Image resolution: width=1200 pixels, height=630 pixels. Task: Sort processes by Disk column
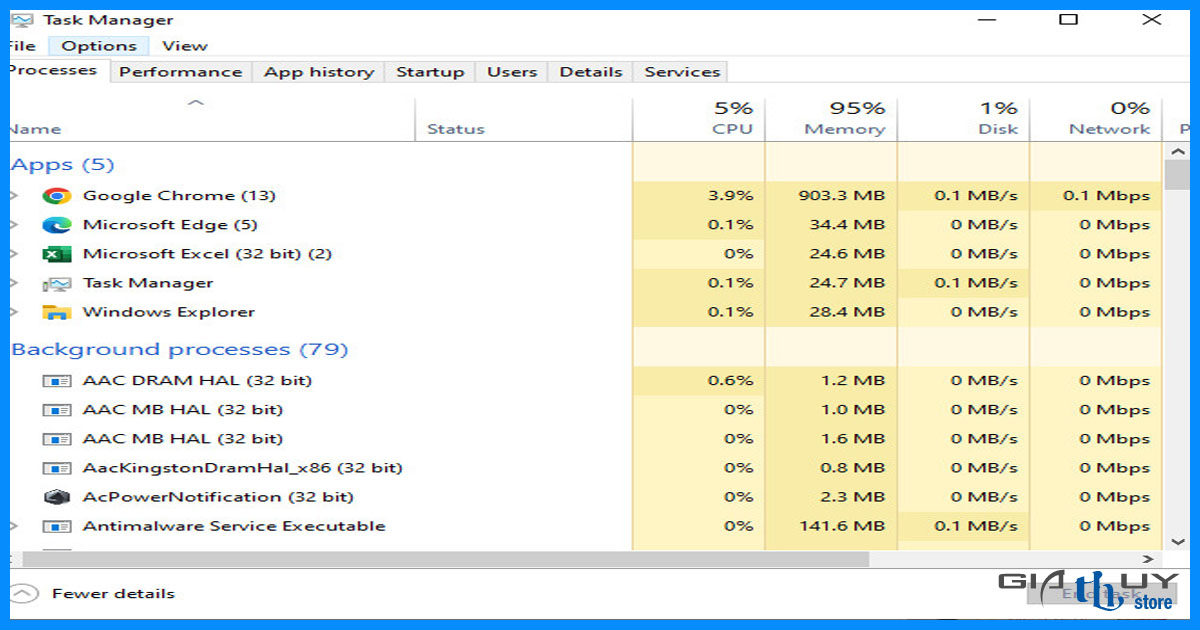(963, 120)
